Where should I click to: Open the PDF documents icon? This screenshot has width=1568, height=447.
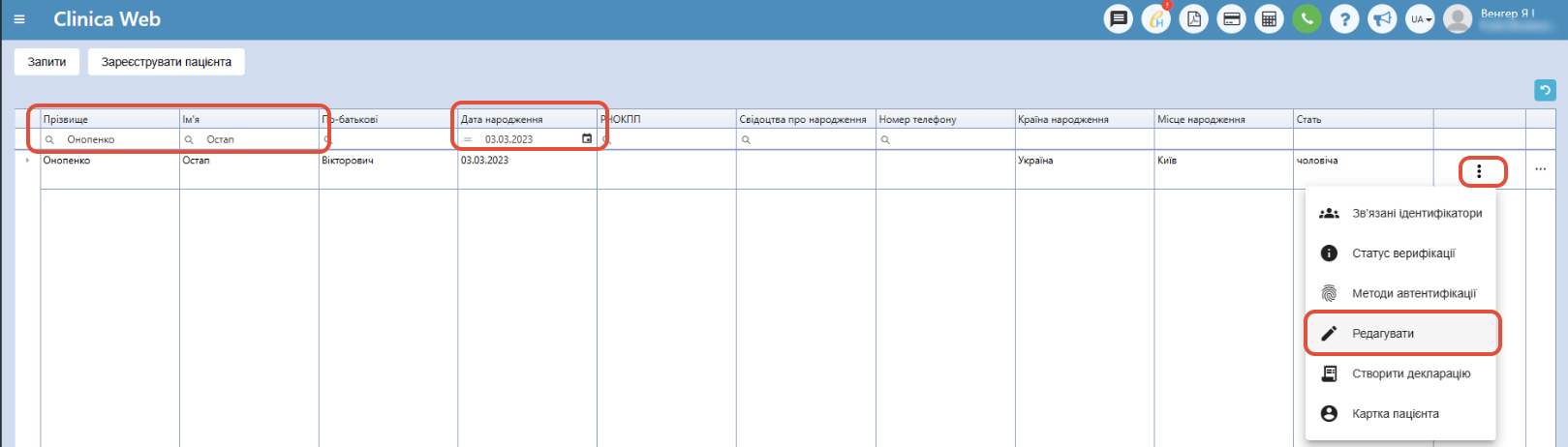click(x=1194, y=19)
